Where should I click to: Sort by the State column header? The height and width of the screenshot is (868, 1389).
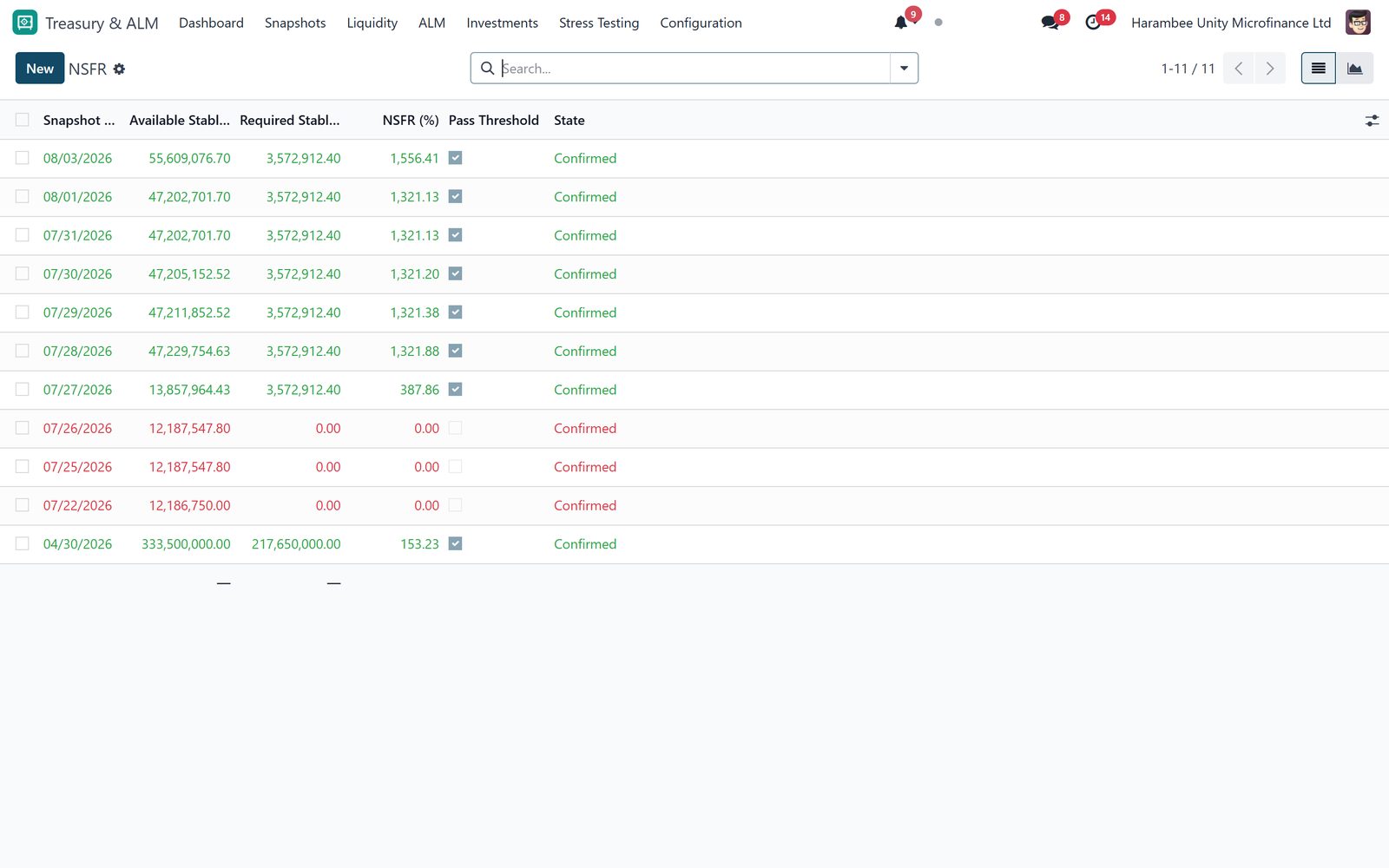coord(569,121)
